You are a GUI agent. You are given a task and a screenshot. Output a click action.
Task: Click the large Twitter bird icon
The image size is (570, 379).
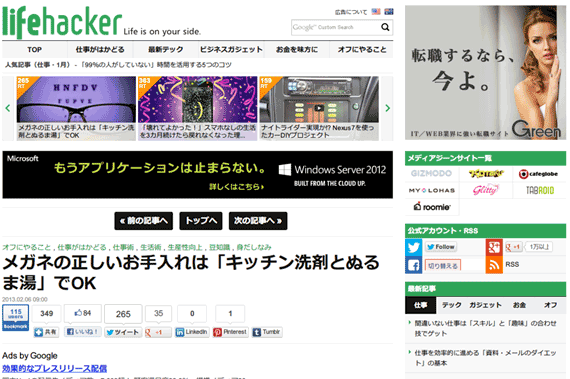414,247
